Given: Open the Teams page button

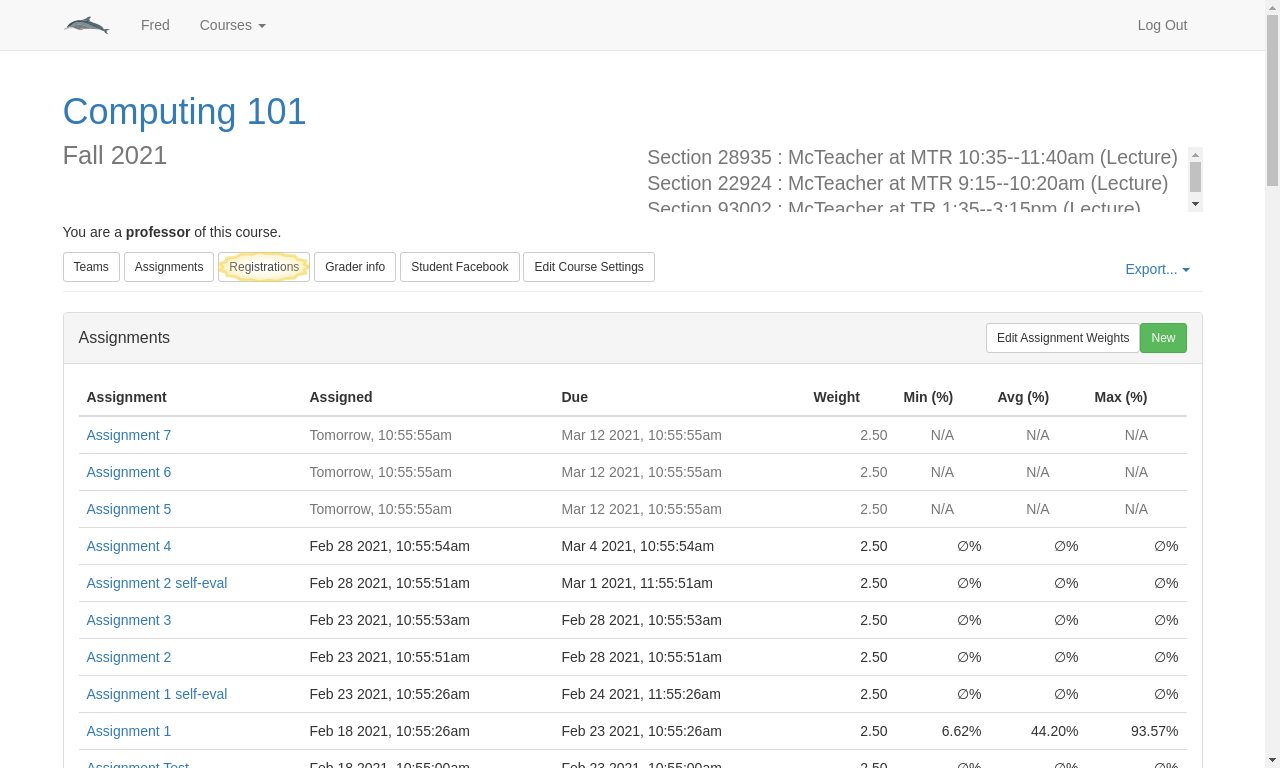Looking at the screenshot, I should click(x=91, y=267).
